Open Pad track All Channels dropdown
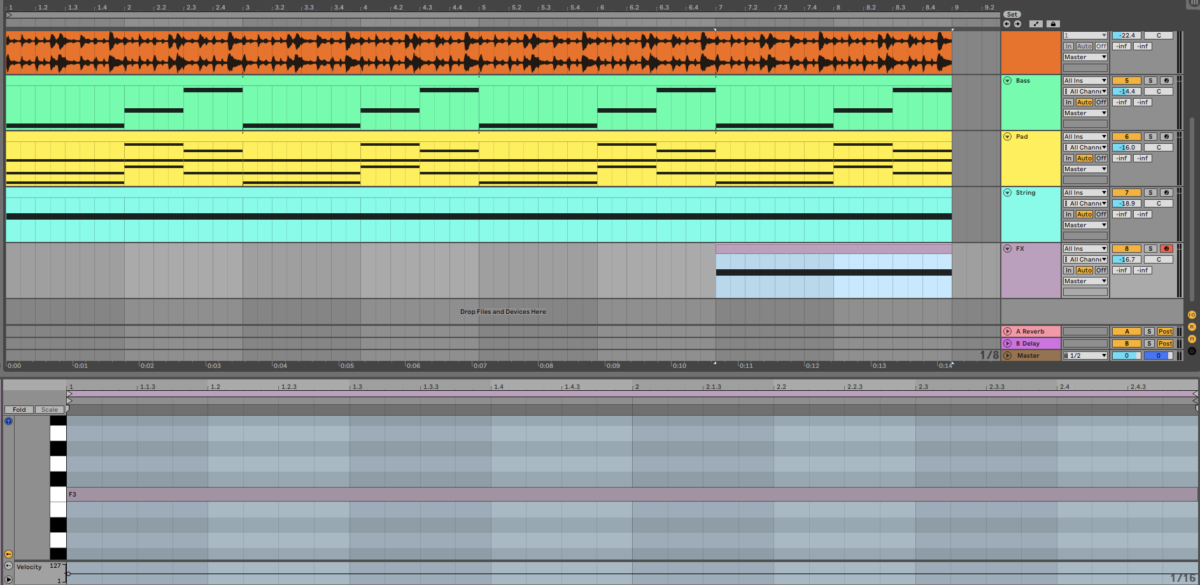The width and height of the screenshot is (1200, 585). coord(1086,147)
